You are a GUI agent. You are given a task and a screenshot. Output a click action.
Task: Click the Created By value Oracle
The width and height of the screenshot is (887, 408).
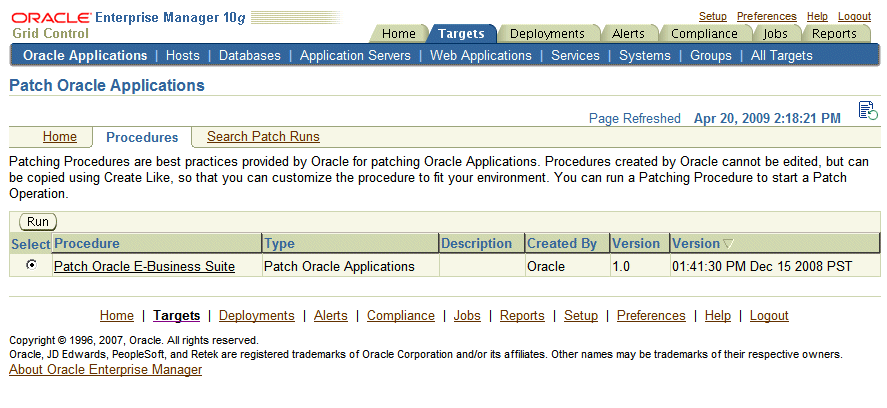[546, 266]
